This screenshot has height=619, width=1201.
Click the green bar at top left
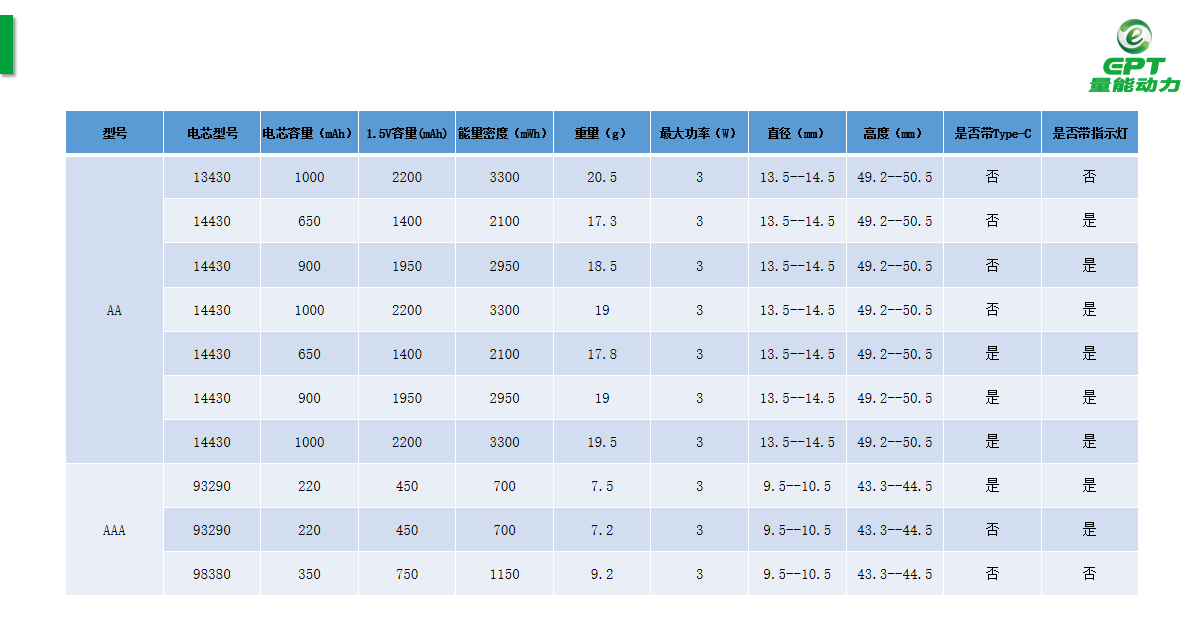pyautogui.click(x=7, y=42)
